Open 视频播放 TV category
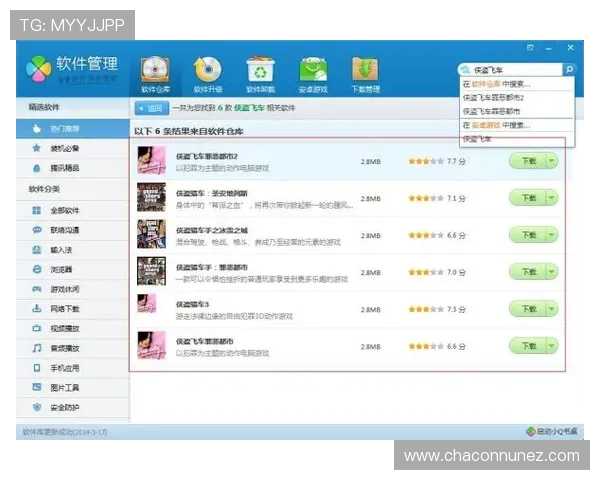Screen dimensions: 600x480 [x=73, y=328]
